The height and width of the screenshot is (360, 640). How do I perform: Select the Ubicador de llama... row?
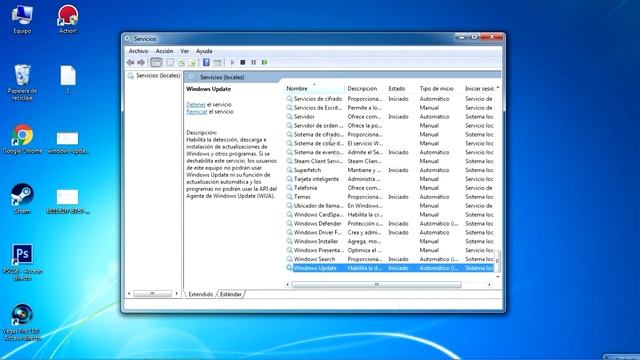(x=390, y=206)
